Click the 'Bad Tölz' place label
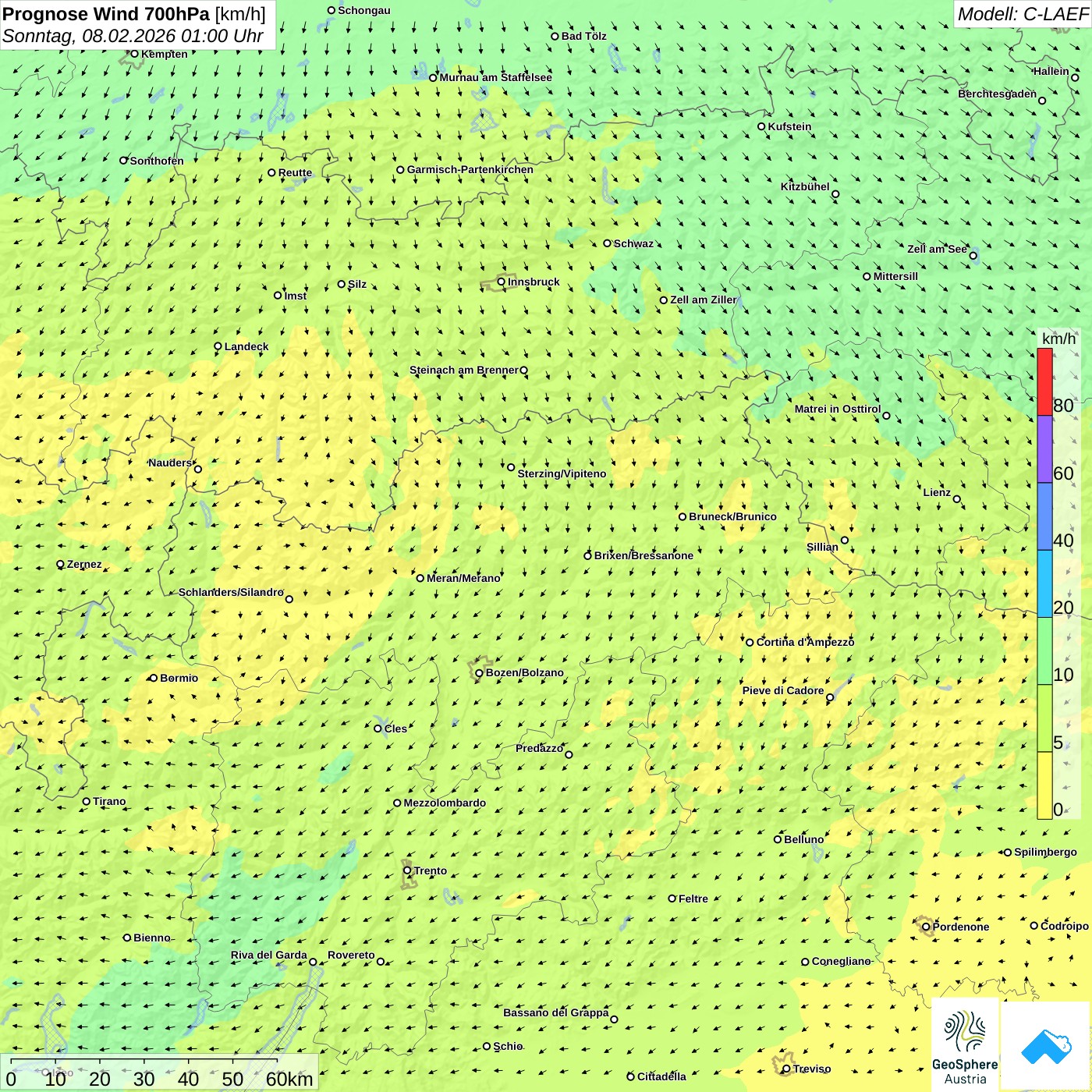 [x=584, y=36]
